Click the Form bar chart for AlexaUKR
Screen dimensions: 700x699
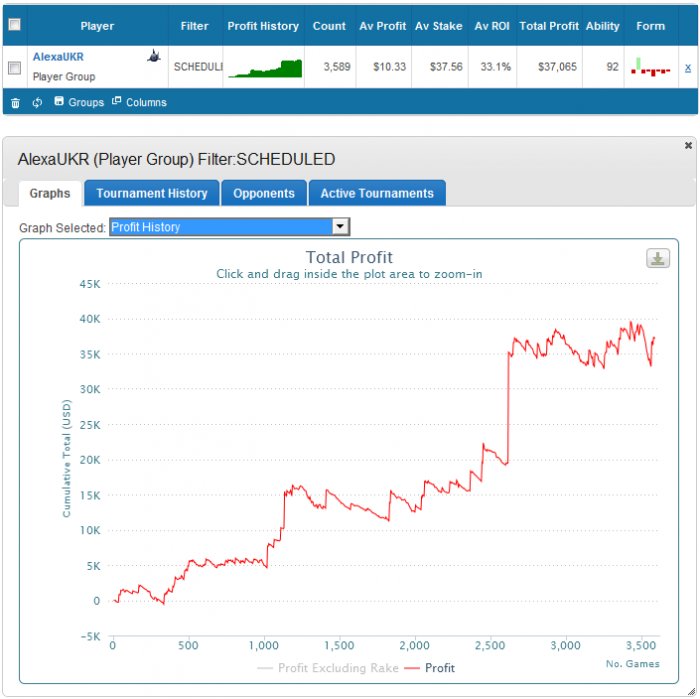click(x=650, y=67)
